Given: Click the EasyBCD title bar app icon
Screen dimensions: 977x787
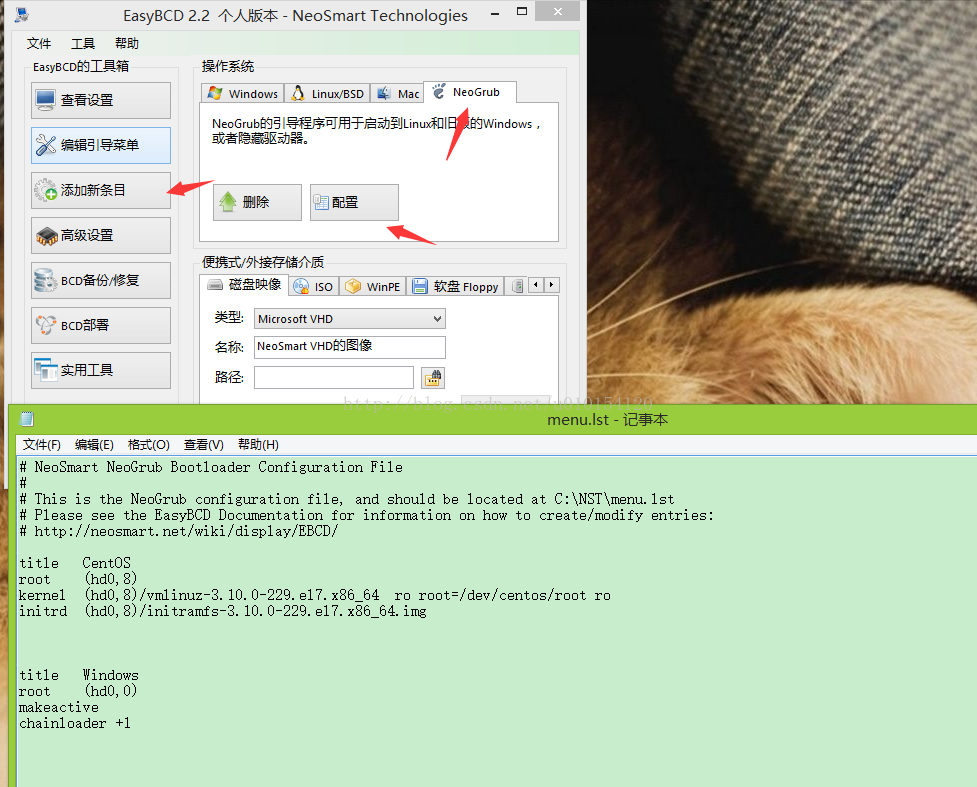Looking at the screenshot, I should coord(22,15).
